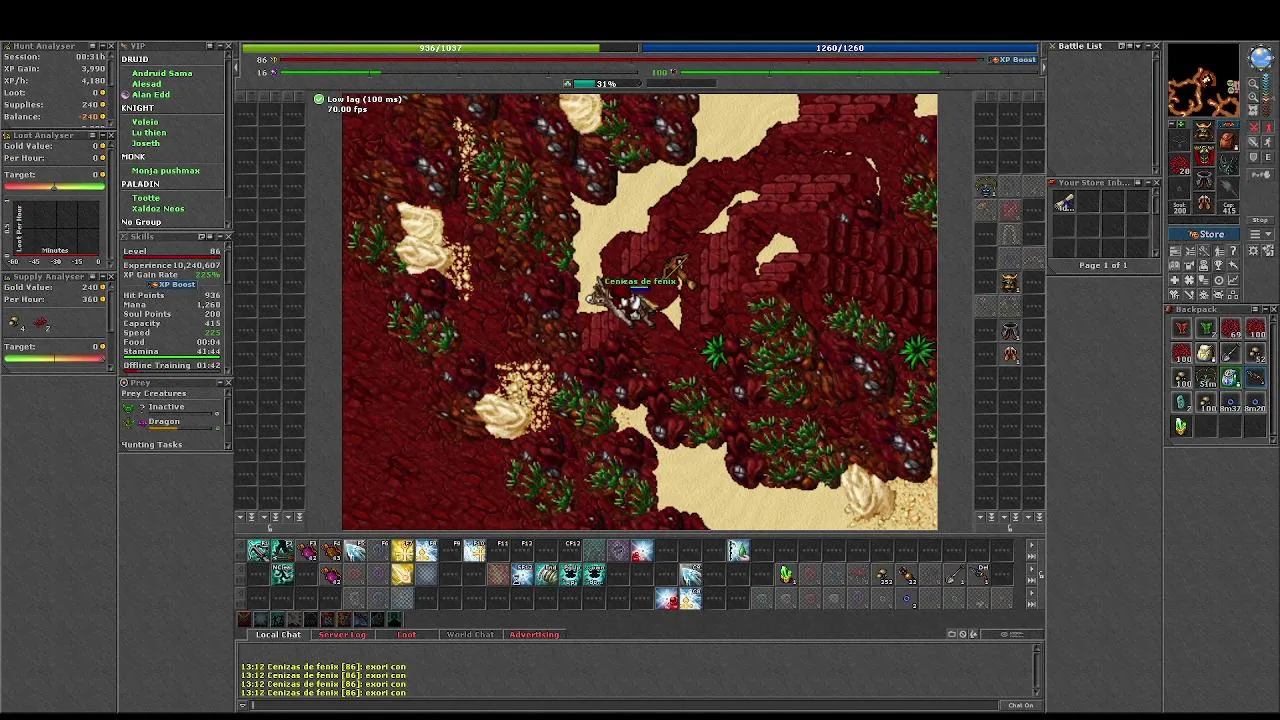Image resolution: width=1280 pixels, height=720 pixels.
Task: Click the Stop button under the minimap
Action: coord(1260,220)
